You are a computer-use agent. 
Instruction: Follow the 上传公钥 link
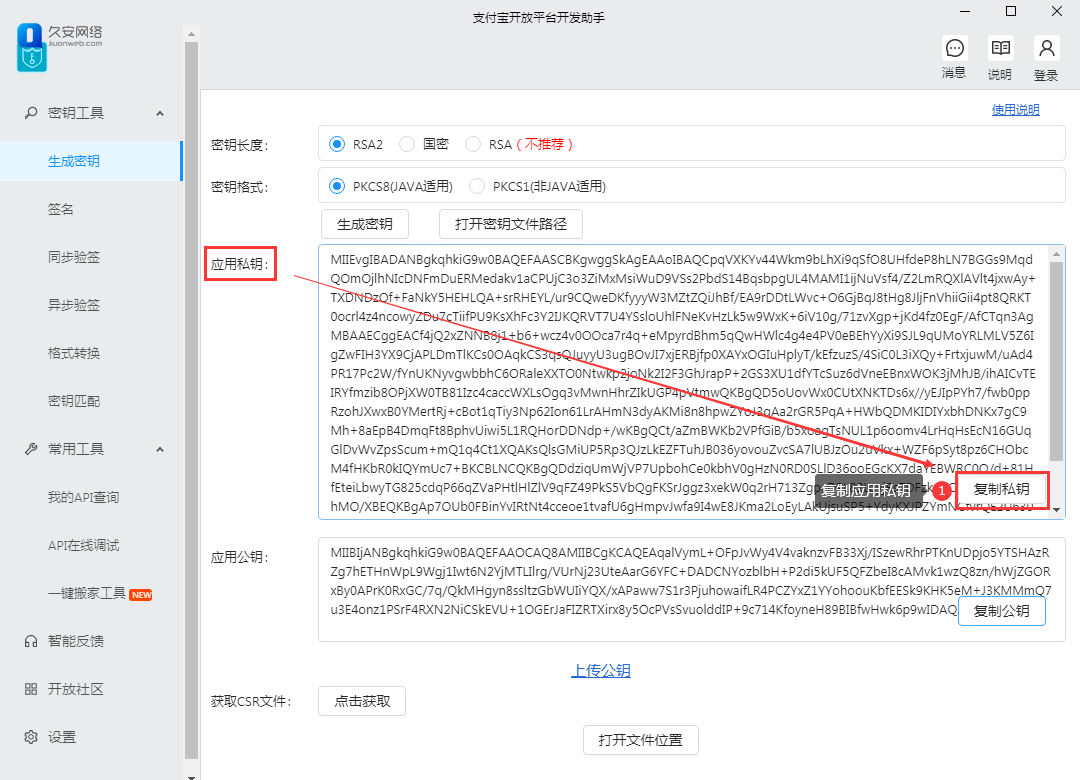[x=601, y=670]
